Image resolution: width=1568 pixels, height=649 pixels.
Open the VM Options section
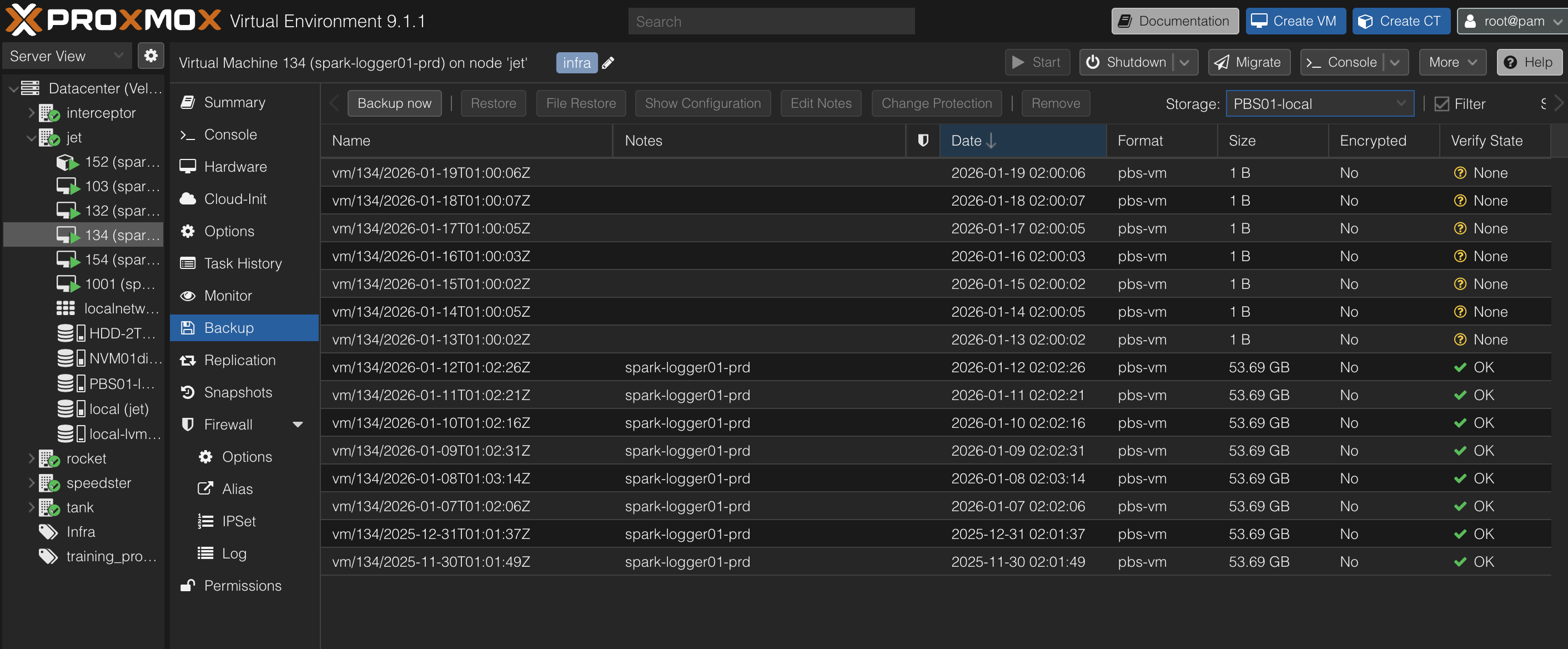click(244, 232)
